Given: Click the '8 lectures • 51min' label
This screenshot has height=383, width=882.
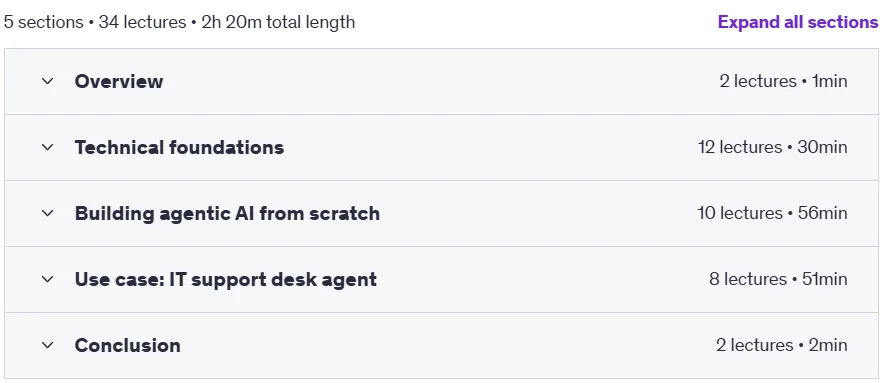Looking at the screenshot, I should point(778,280).
